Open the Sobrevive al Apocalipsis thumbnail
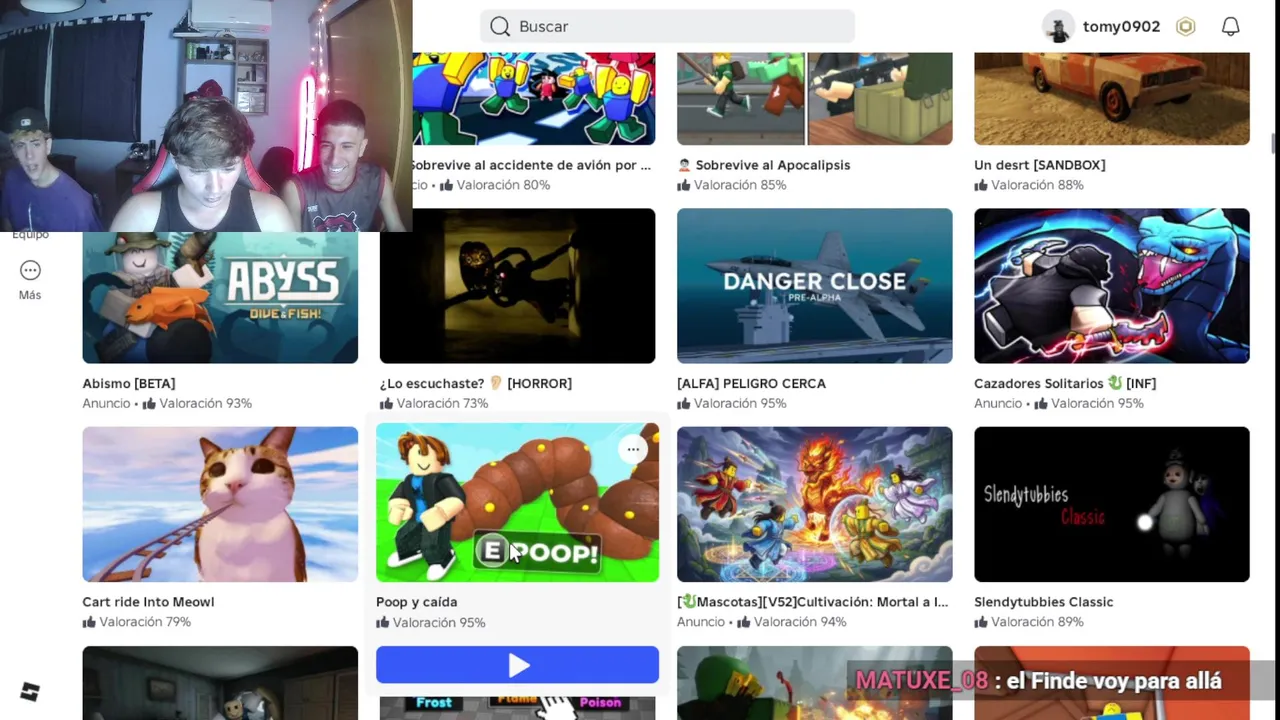 tap(814, 99)
